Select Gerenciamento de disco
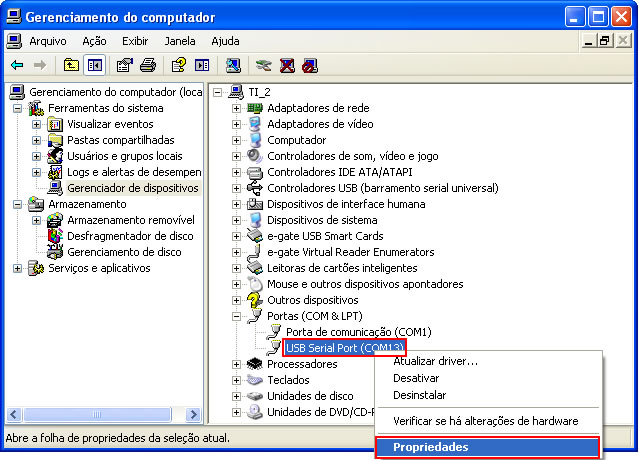This screenshot has height=460, width=639. coord(124,252)
